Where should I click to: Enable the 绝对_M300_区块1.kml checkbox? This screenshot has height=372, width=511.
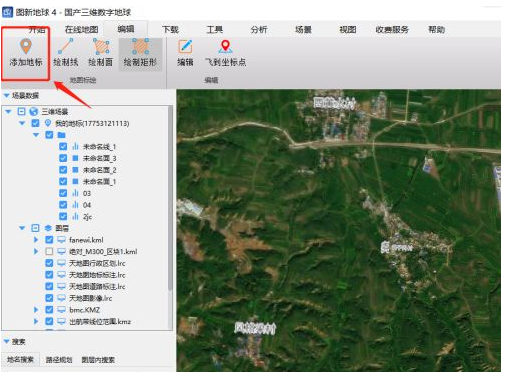[49, 251]
